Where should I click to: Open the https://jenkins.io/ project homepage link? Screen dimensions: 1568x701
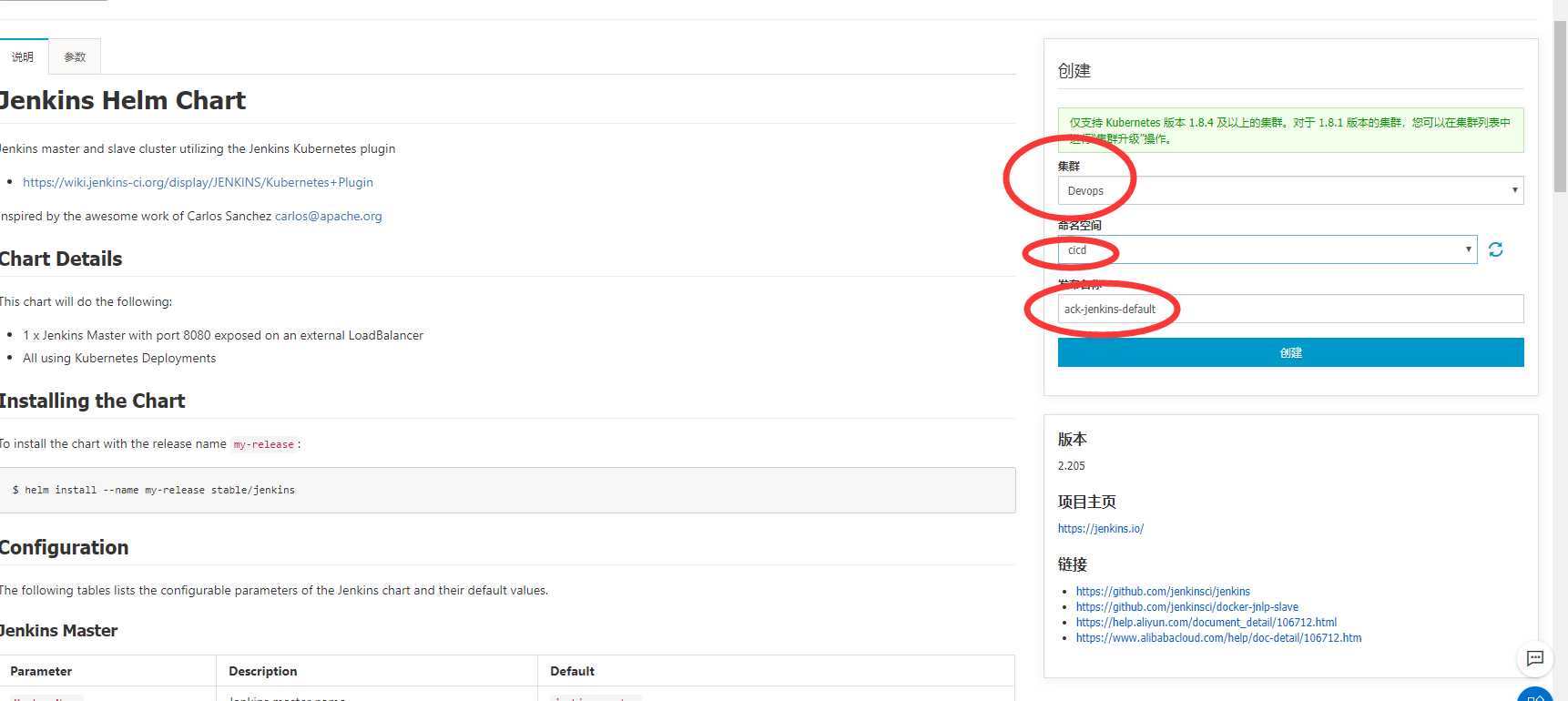(1100, 528)
